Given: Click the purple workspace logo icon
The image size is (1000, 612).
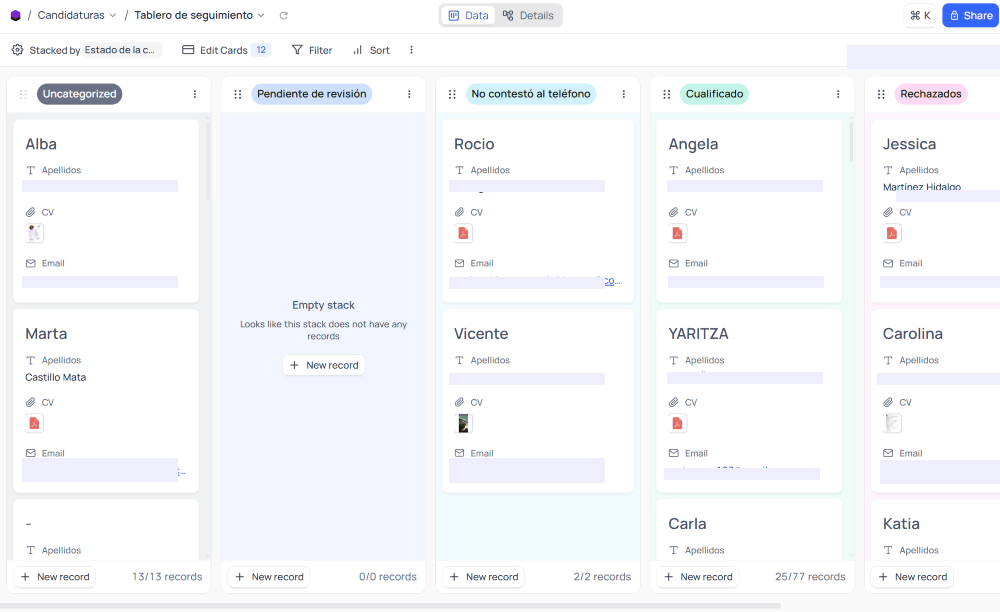Looking at the screenshot, I should (x=15, y=15).
